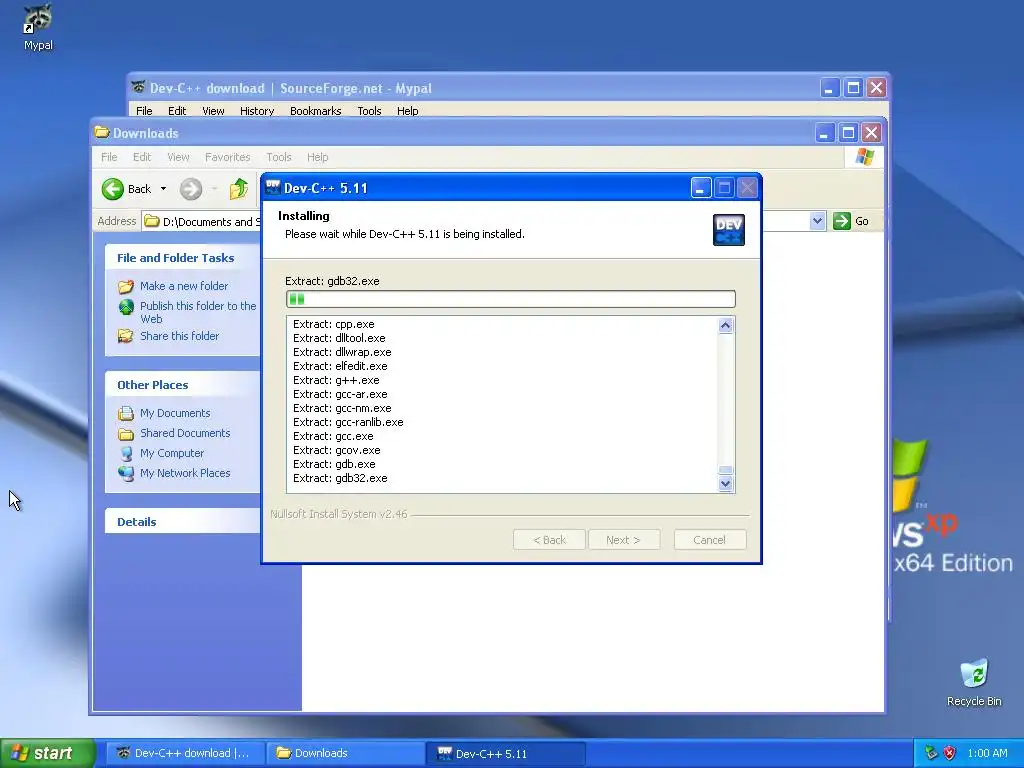
Task: Click the Make a new folder link
Action: [x=184, y=286]
